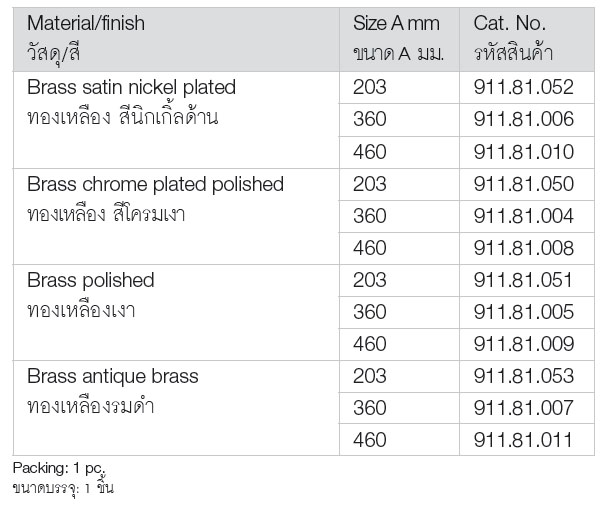Click catalog number 911.81.007
The image size is (610, 507).
click(523, 408)
